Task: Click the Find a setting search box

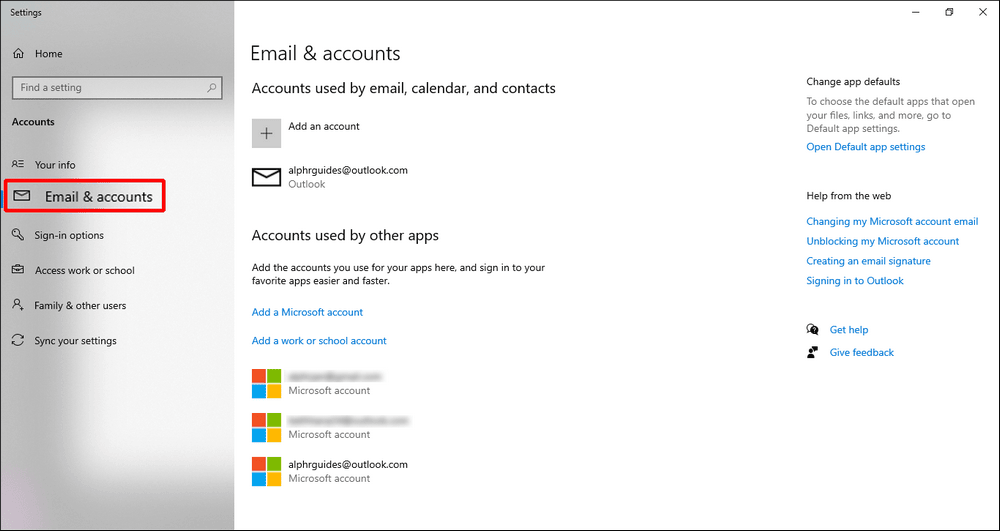Action: coord(117,88)
